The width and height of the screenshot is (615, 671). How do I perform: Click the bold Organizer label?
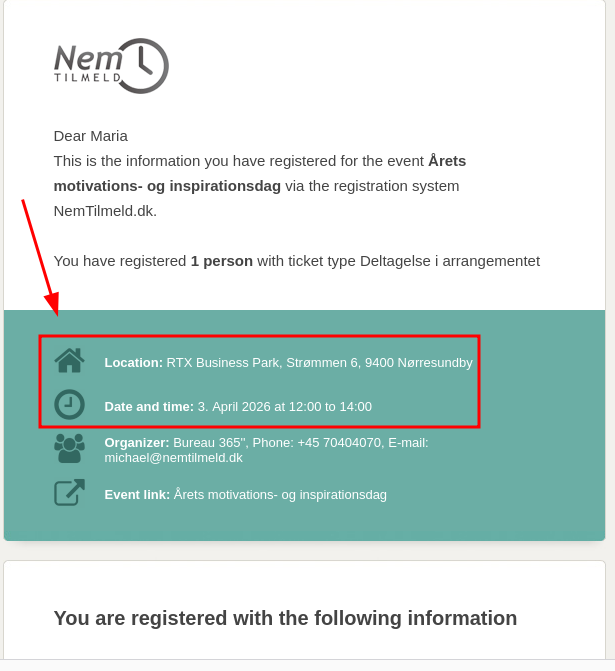tap(137, 442)
